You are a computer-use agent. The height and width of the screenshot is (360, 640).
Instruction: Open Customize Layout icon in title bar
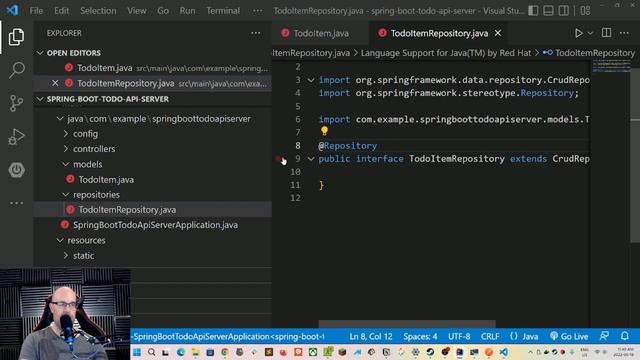coord(585,11)
